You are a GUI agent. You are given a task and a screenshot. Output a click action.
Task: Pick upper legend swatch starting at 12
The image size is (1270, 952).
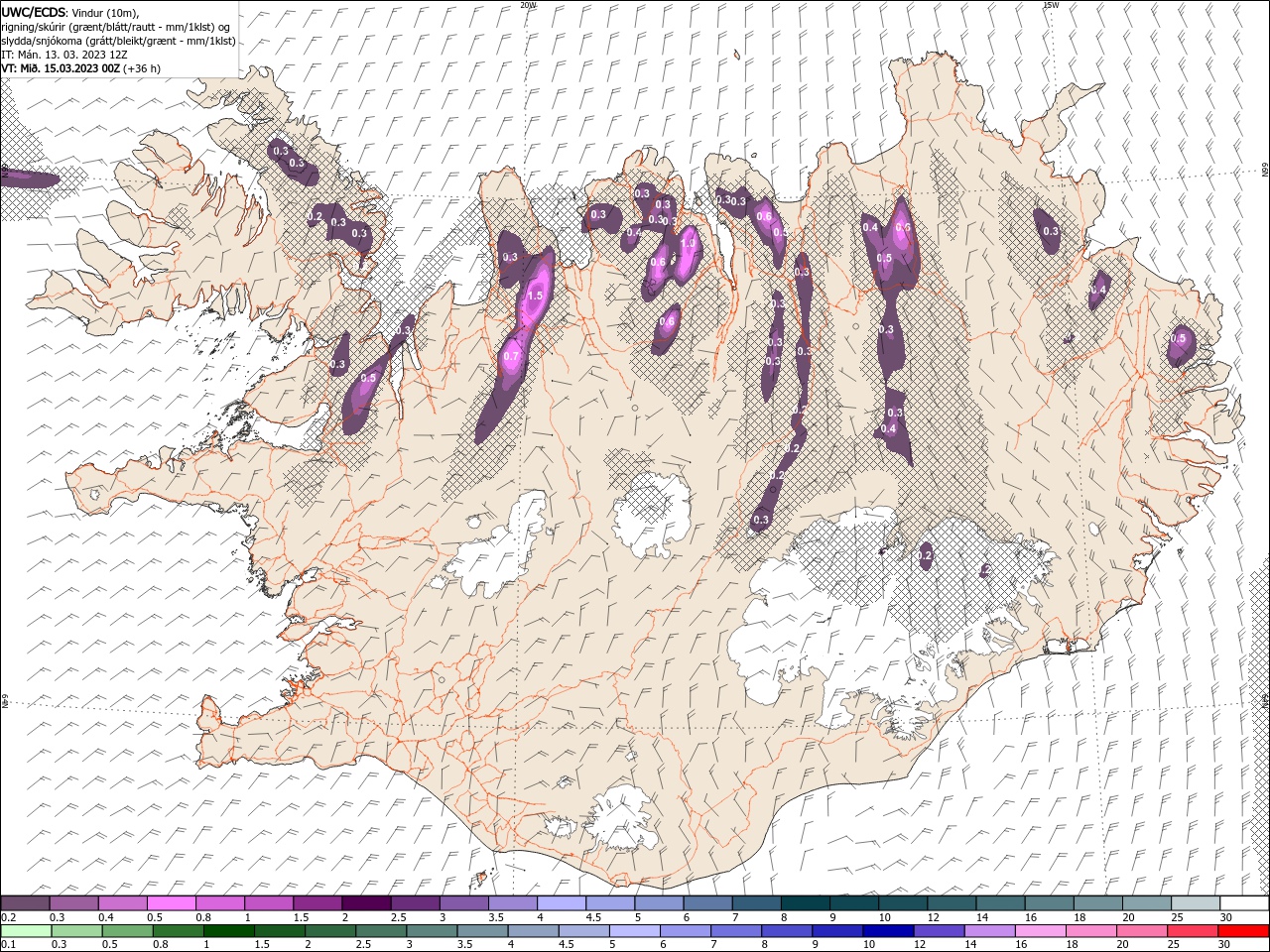point(952,903)
